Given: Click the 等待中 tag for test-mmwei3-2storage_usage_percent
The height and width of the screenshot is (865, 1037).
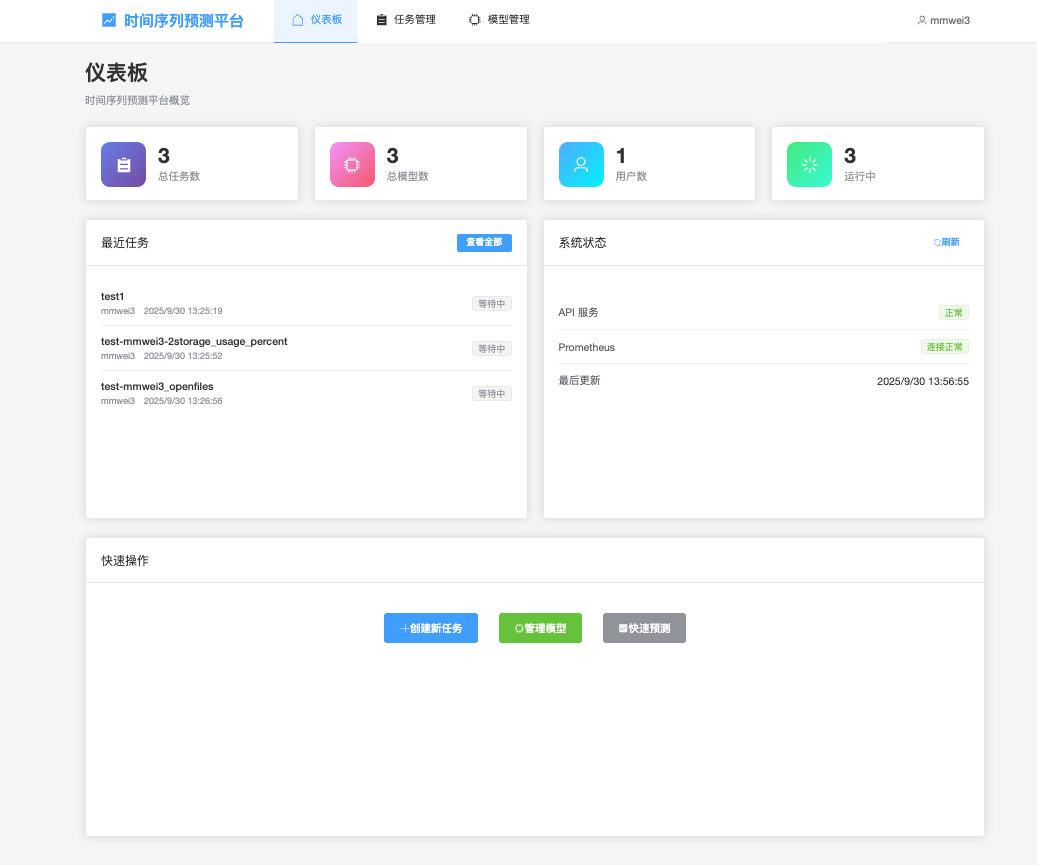Looking at the screenshot, I should pyautogui.click(x=492, y=349).
